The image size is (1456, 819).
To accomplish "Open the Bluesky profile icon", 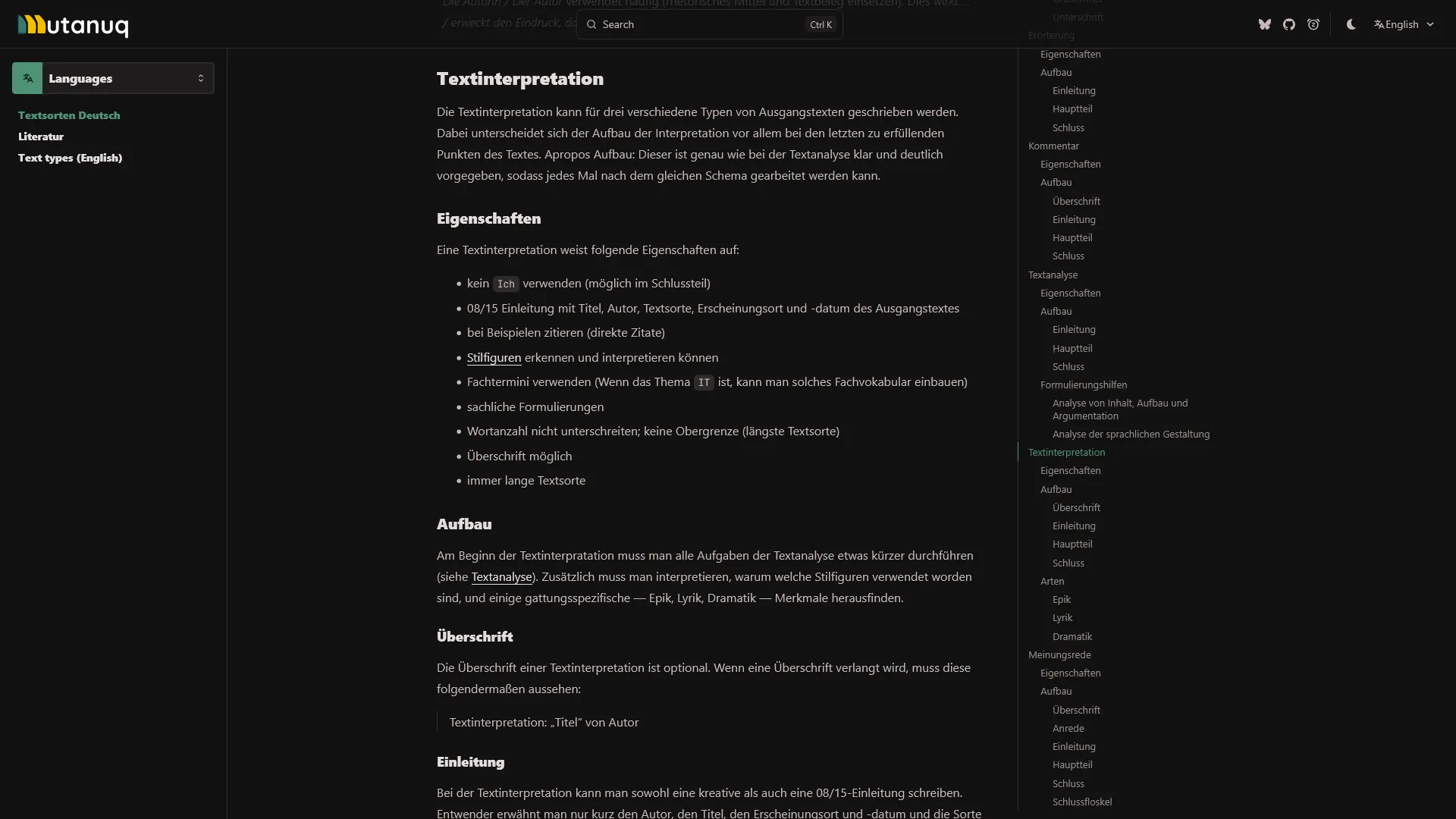I will click(1264, 24).
